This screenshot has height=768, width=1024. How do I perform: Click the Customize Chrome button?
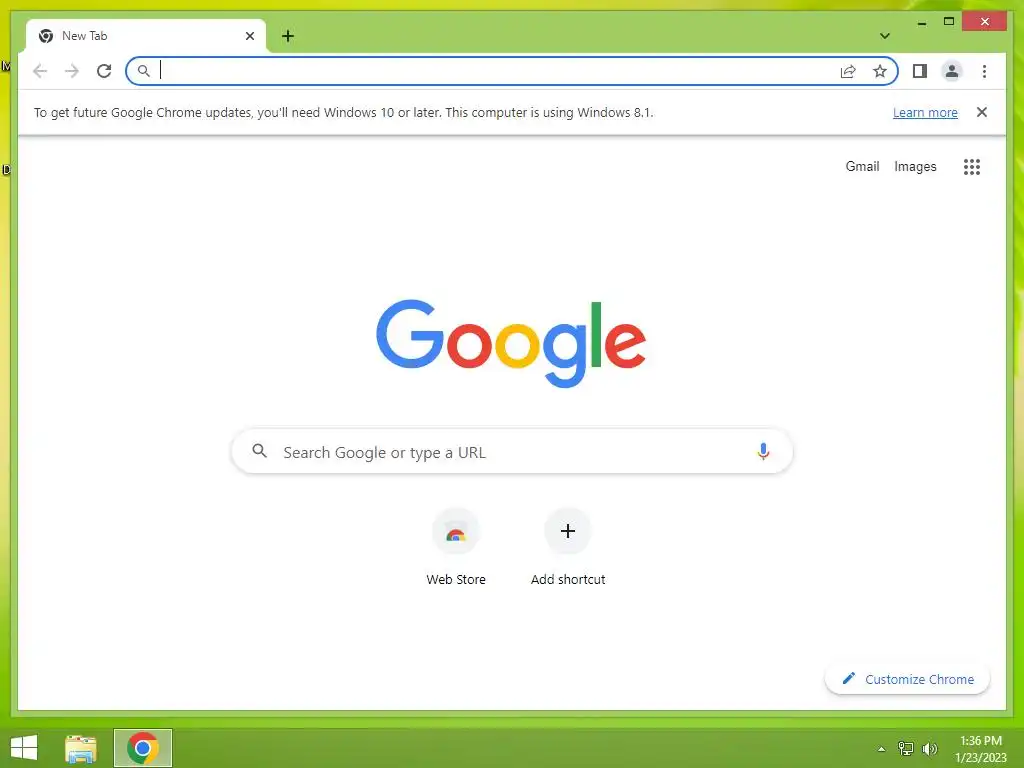pyautogui.click(x=907, y=679)
